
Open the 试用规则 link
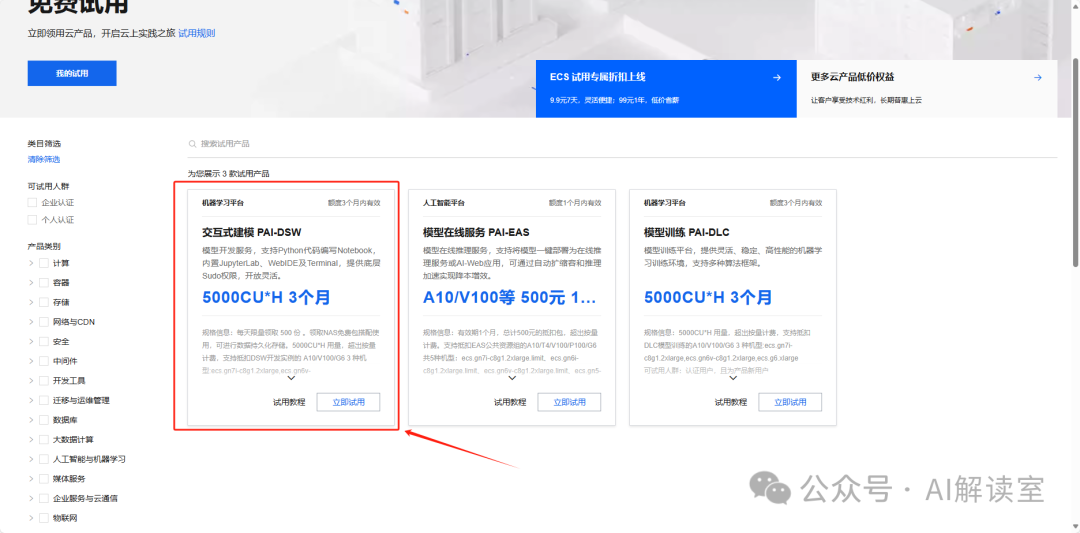pyautogui.click(x=197, y=33)
